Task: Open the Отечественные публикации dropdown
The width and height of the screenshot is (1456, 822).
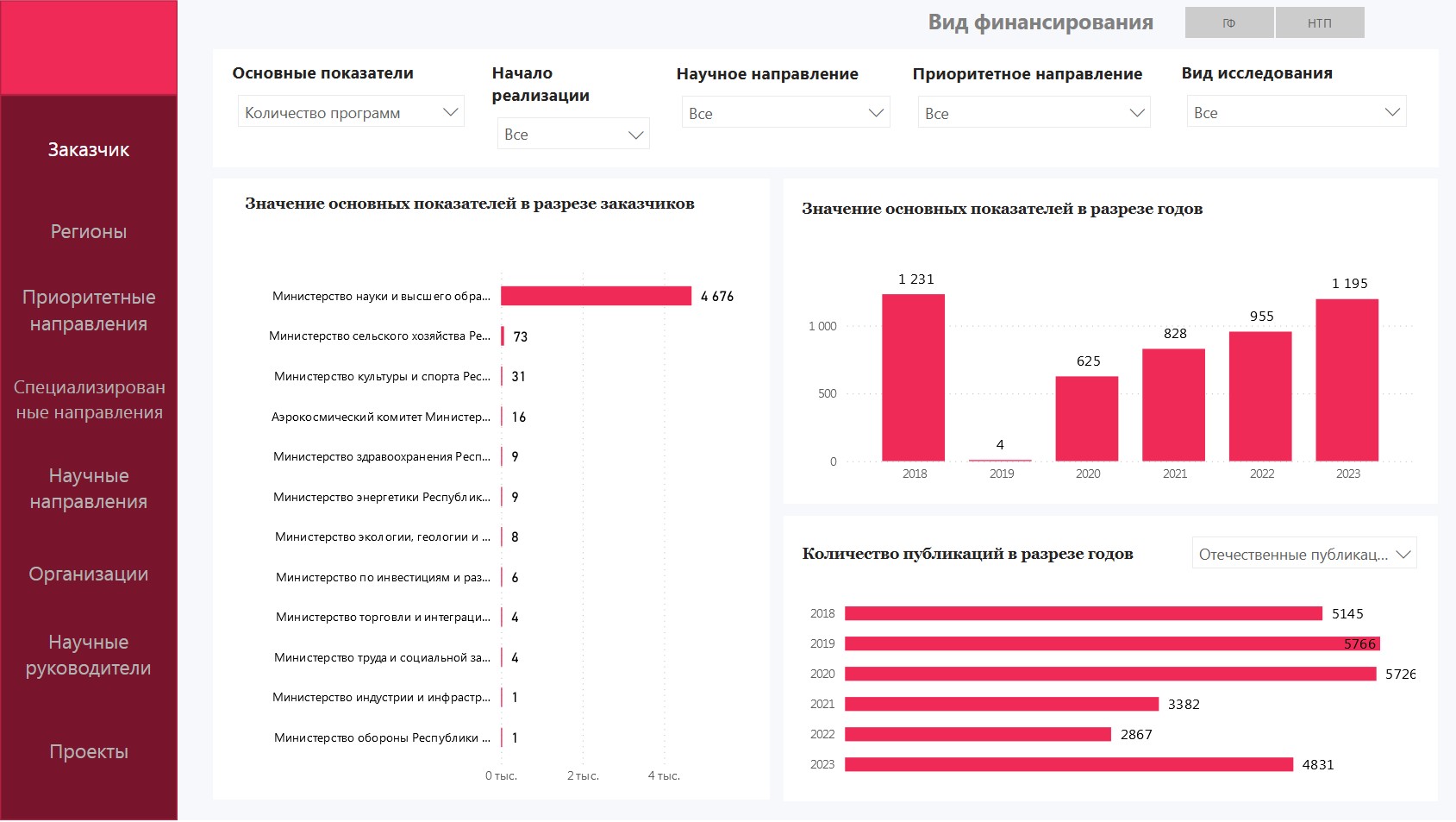Action: coord(1303,554)
